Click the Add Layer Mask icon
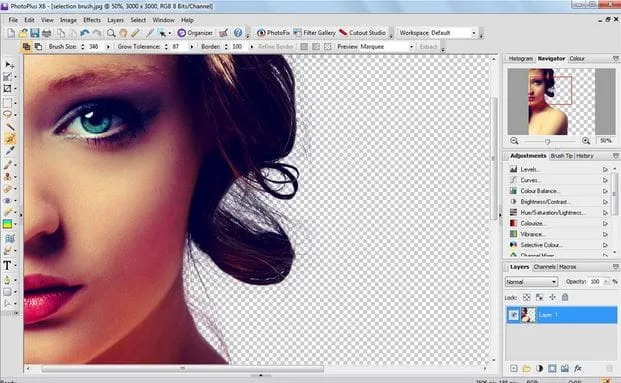This screenshot has height=383, width=621. click(x=552, y=369)
